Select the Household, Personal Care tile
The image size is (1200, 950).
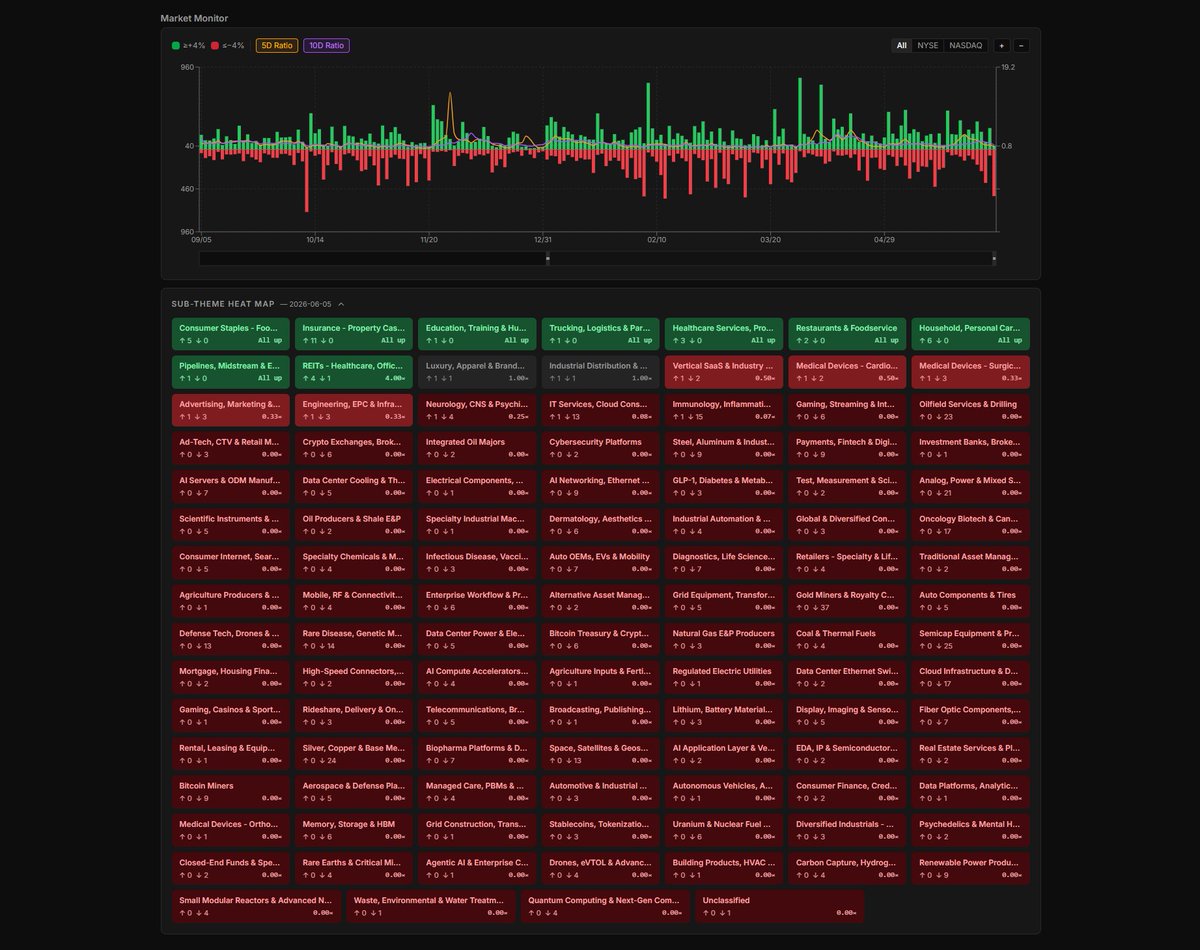[x=970, y=333]
